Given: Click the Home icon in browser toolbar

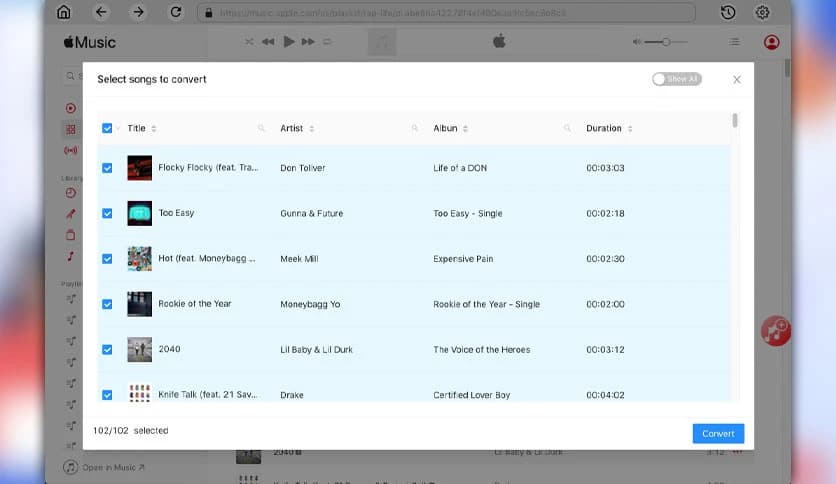Looking at the screenshot, I should [x=63, y=12].
